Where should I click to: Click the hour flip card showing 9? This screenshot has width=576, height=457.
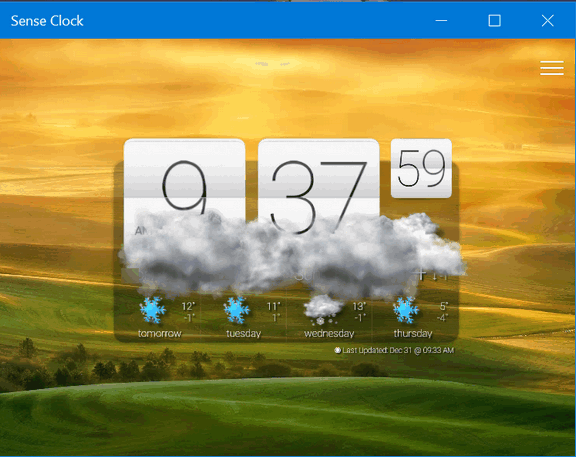click(x=184, y=187)
